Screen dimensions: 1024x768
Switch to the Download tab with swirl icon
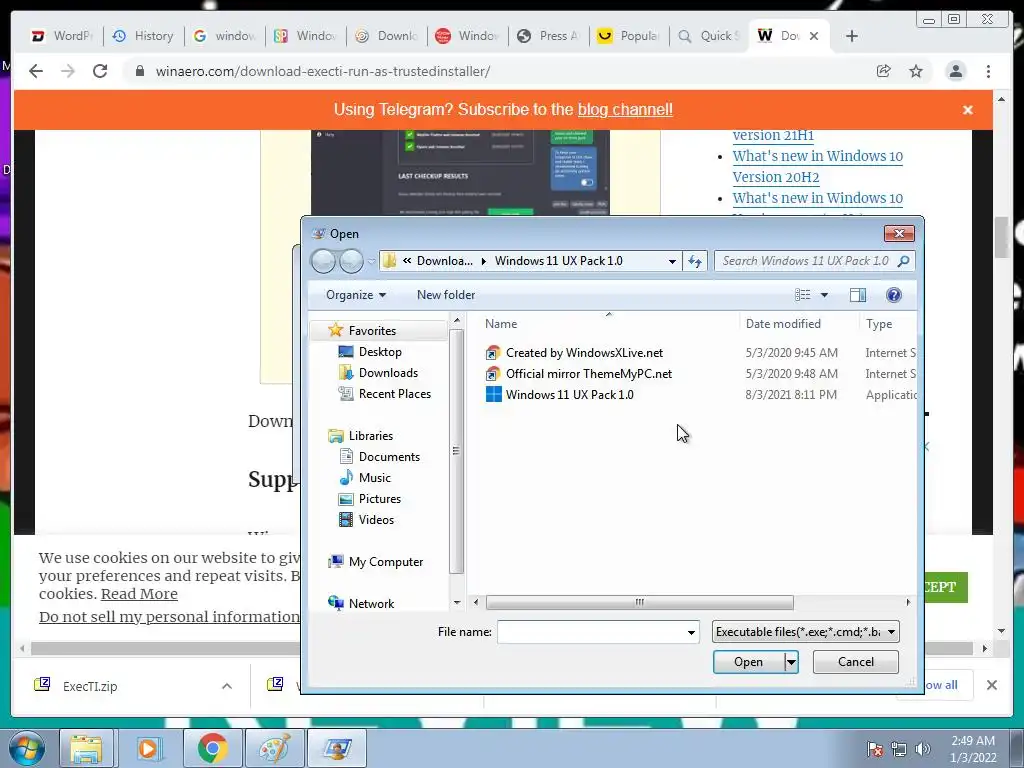(387, 36)
